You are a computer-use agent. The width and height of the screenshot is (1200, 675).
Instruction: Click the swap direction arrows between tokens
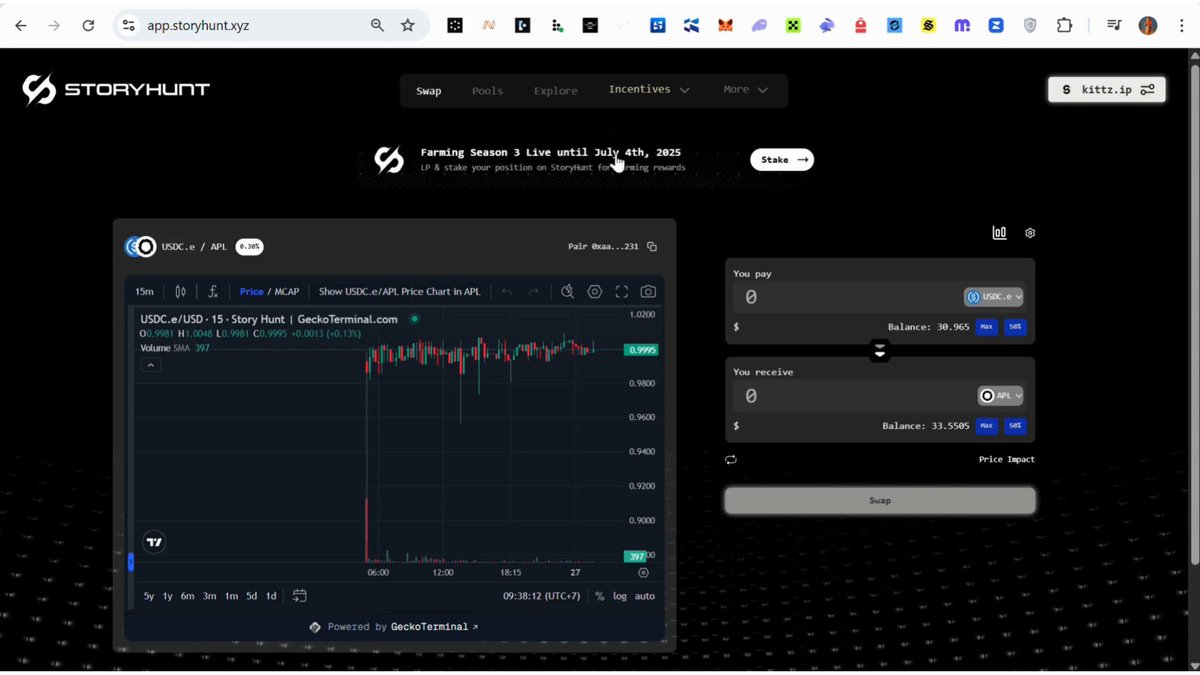click(x=879, y=350)
